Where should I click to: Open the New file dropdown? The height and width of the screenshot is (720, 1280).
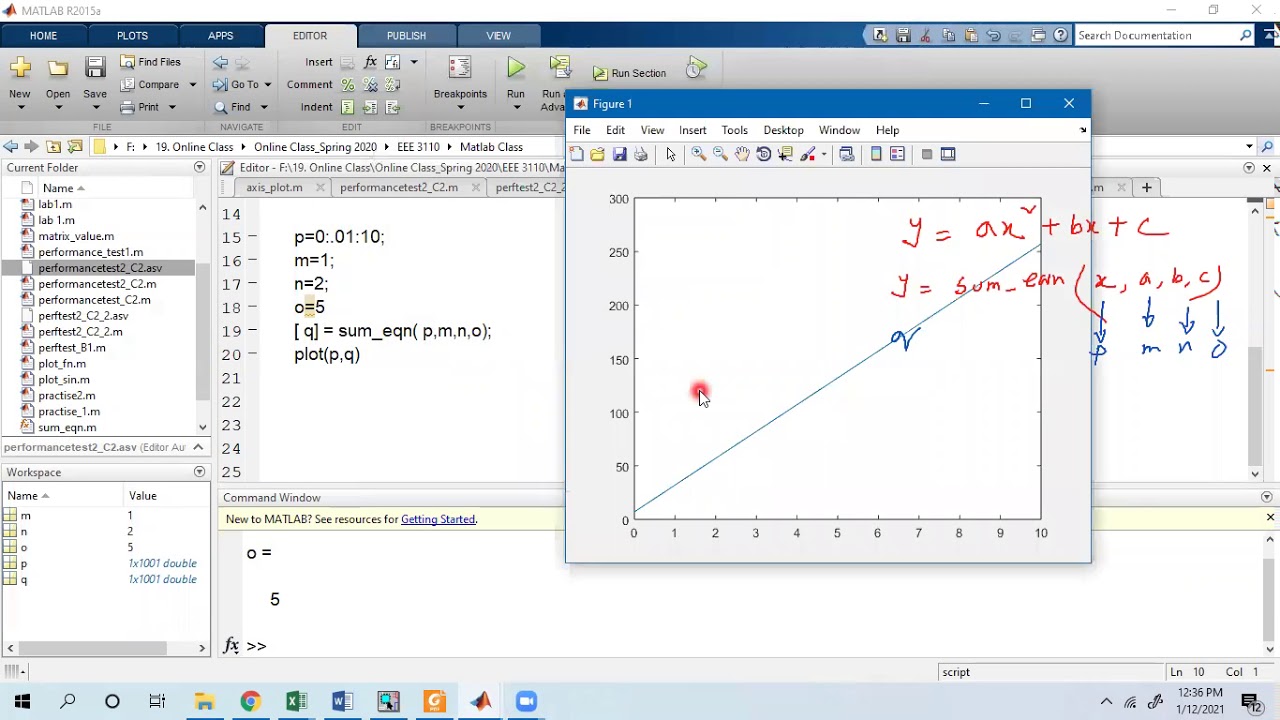20,107
